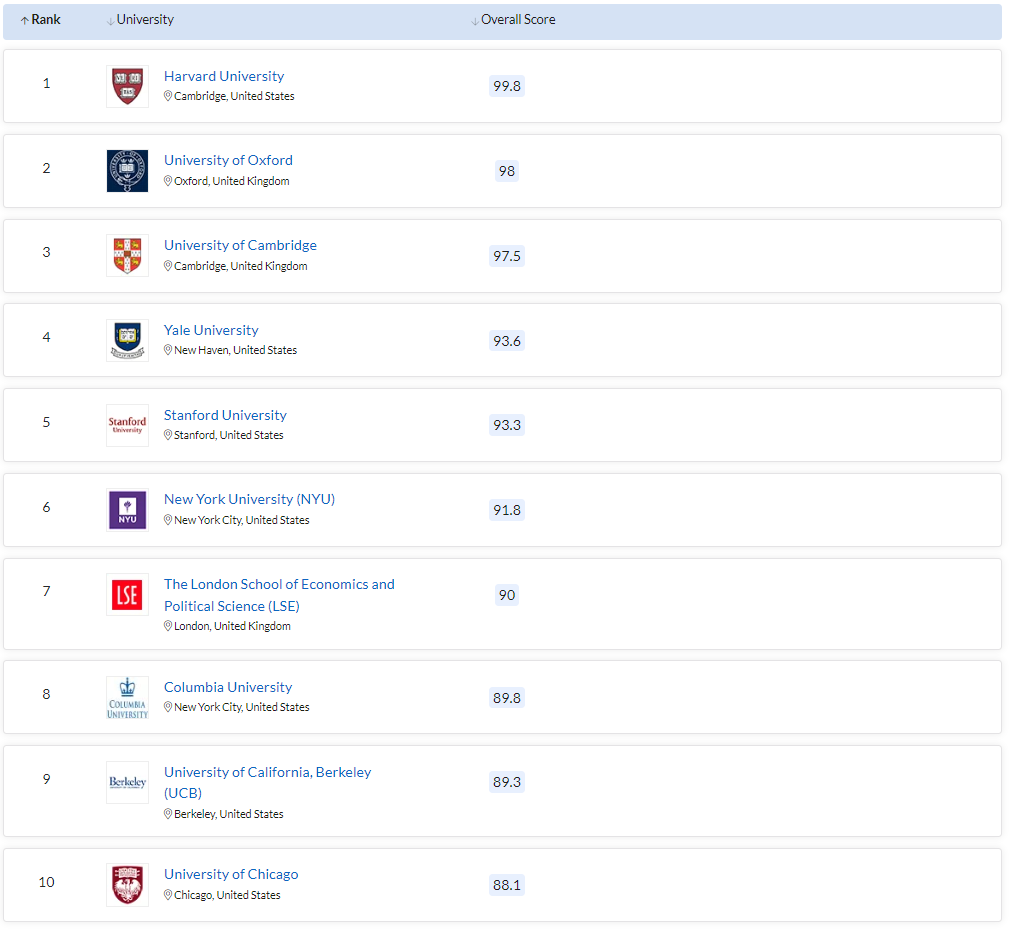This screenshot has height=929, width=1009.
Task: Click the Yale University crest logo
Action: (x=127, y=340)
